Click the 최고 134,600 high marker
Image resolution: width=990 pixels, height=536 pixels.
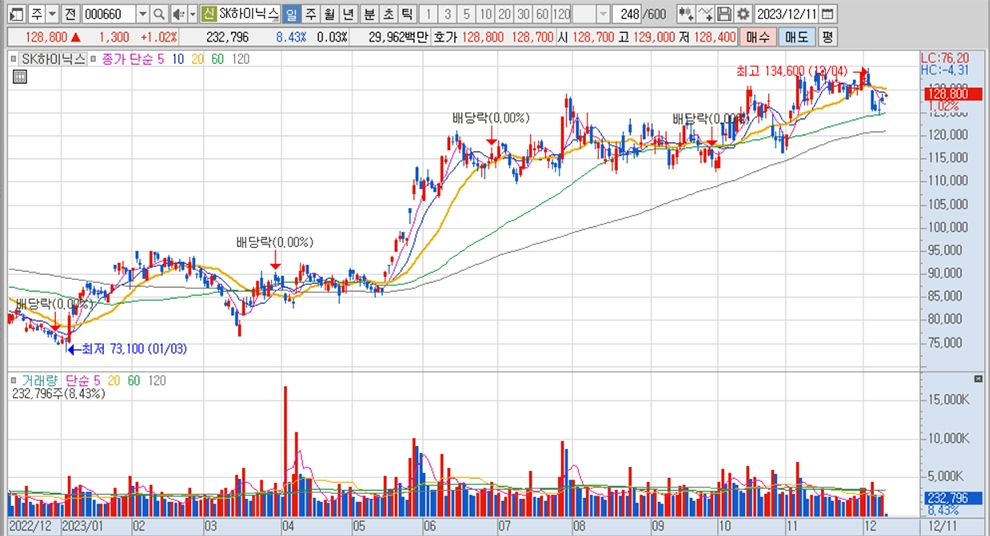tap(792, 71)
